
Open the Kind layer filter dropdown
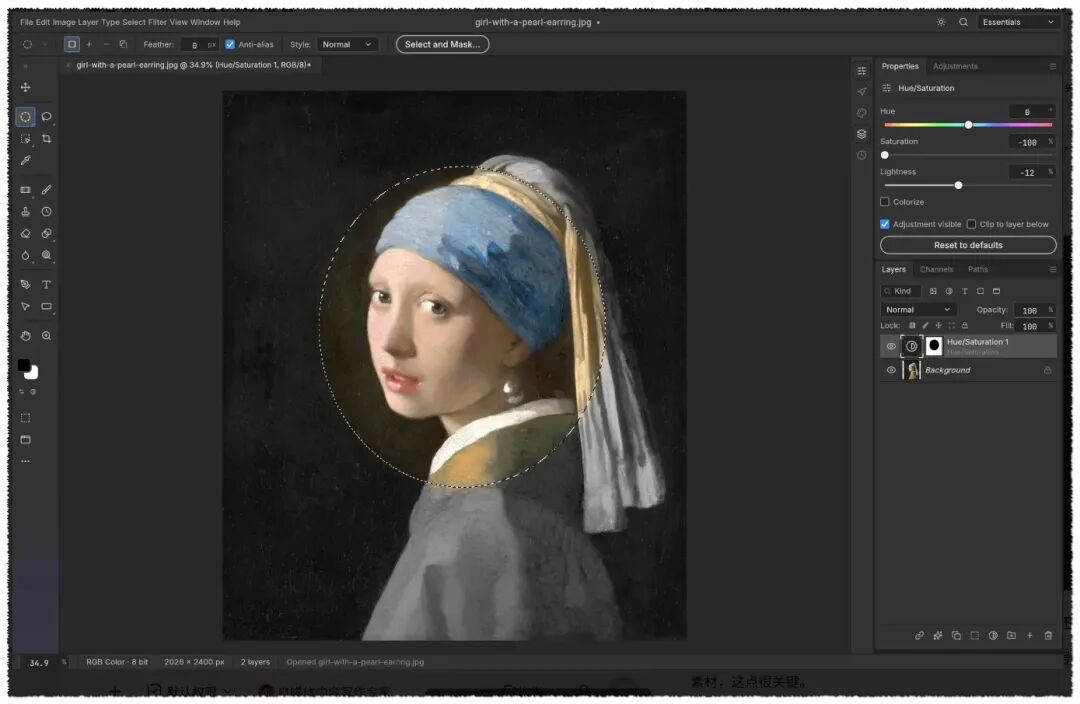point(901,291)
